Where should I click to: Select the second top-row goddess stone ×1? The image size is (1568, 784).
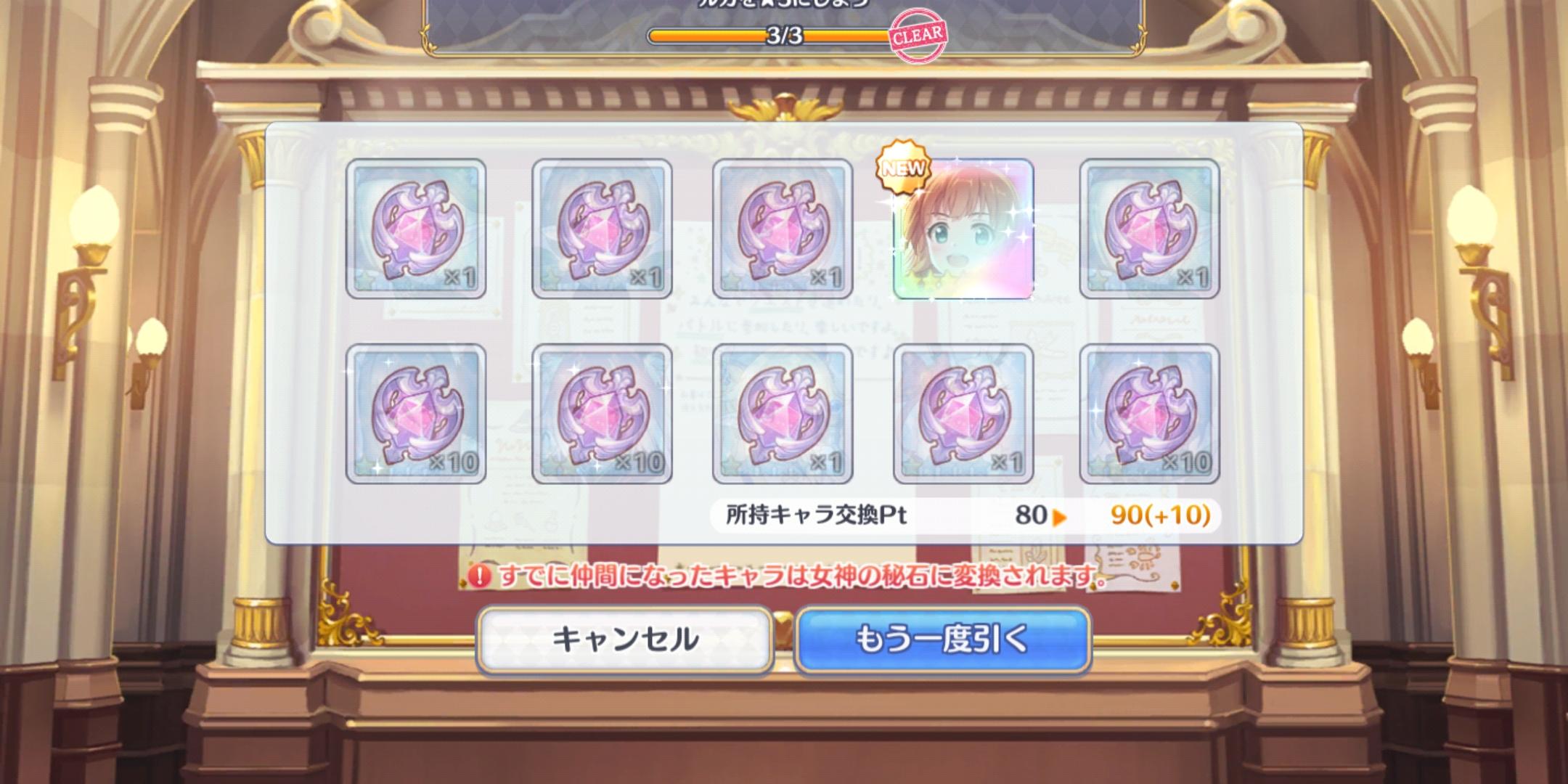pyautogui.click(x=602, y=229)
